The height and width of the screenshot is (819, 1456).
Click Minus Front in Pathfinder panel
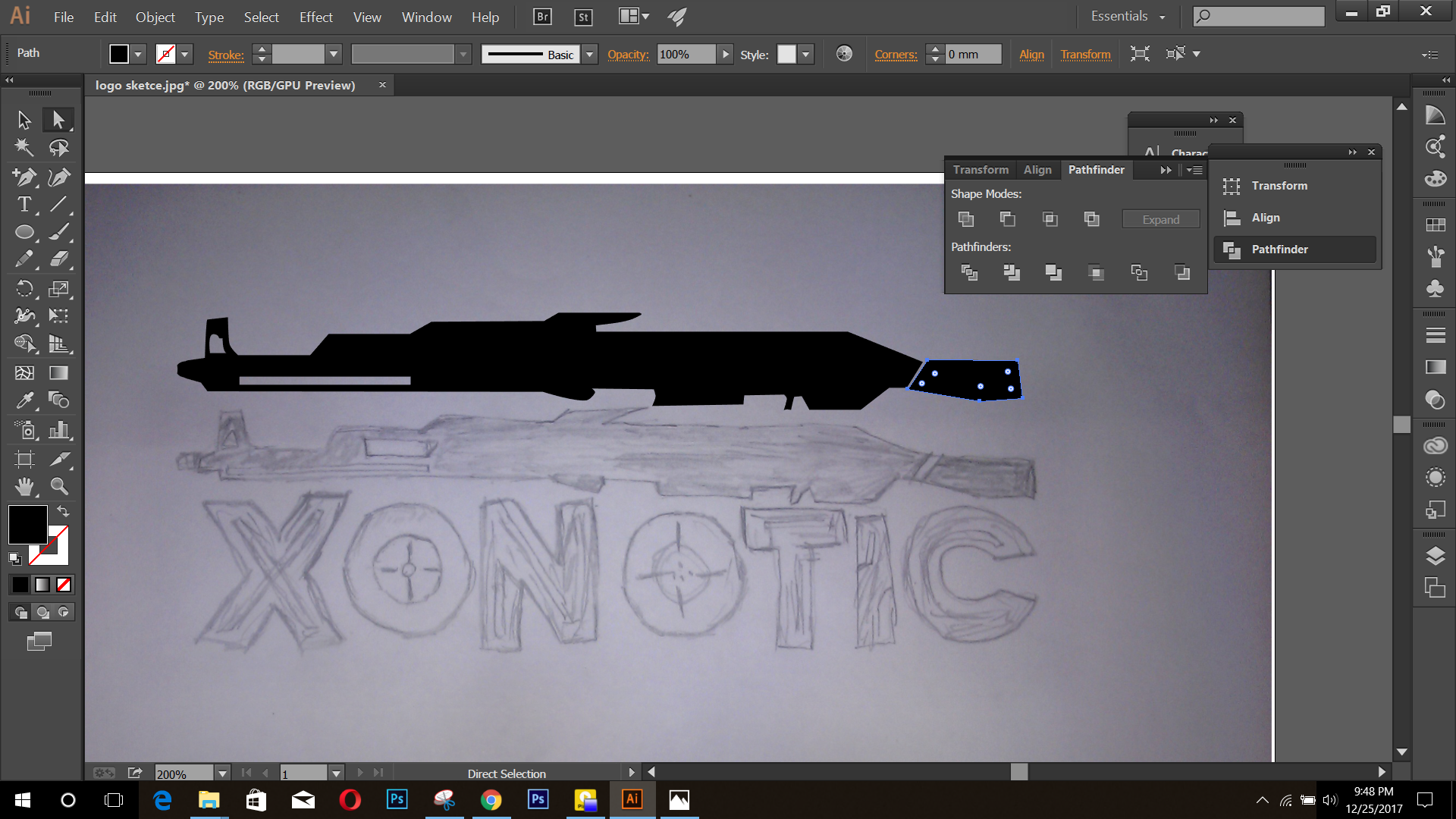pyautogui.click(x=1007, y=219)
